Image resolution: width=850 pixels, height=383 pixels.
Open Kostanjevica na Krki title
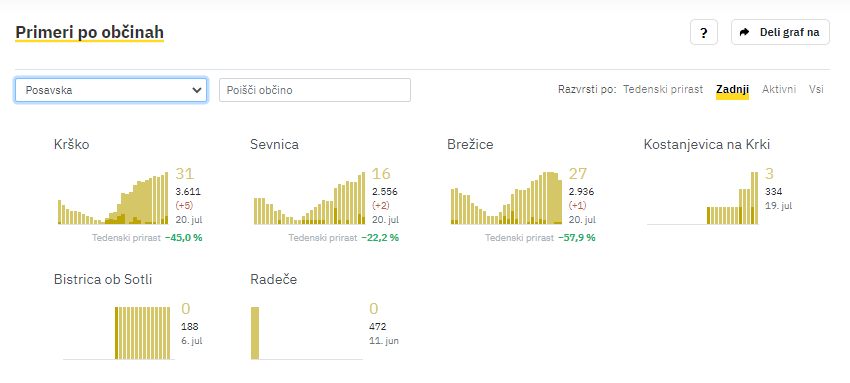pyautogui.click(x=707, y=145)
